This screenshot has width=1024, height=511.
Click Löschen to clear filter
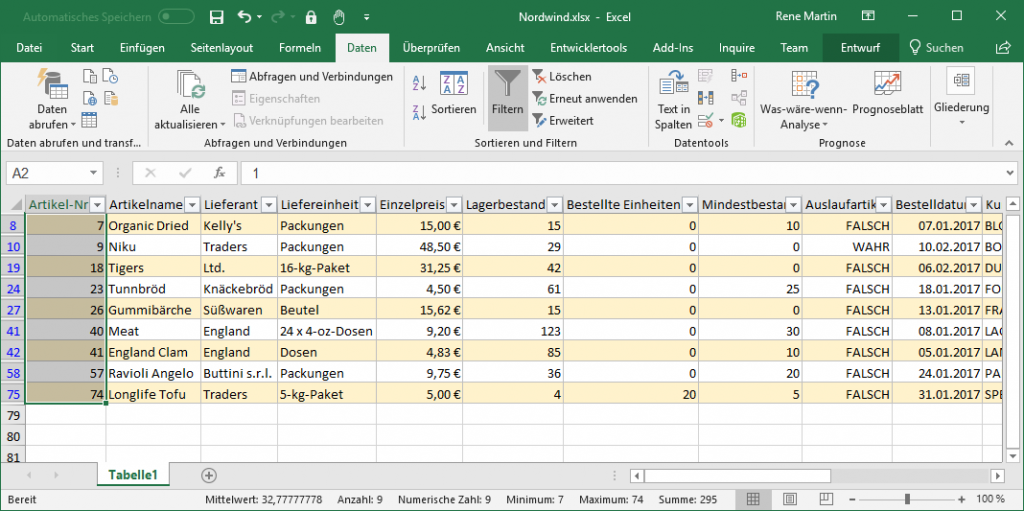coord(562,76)
